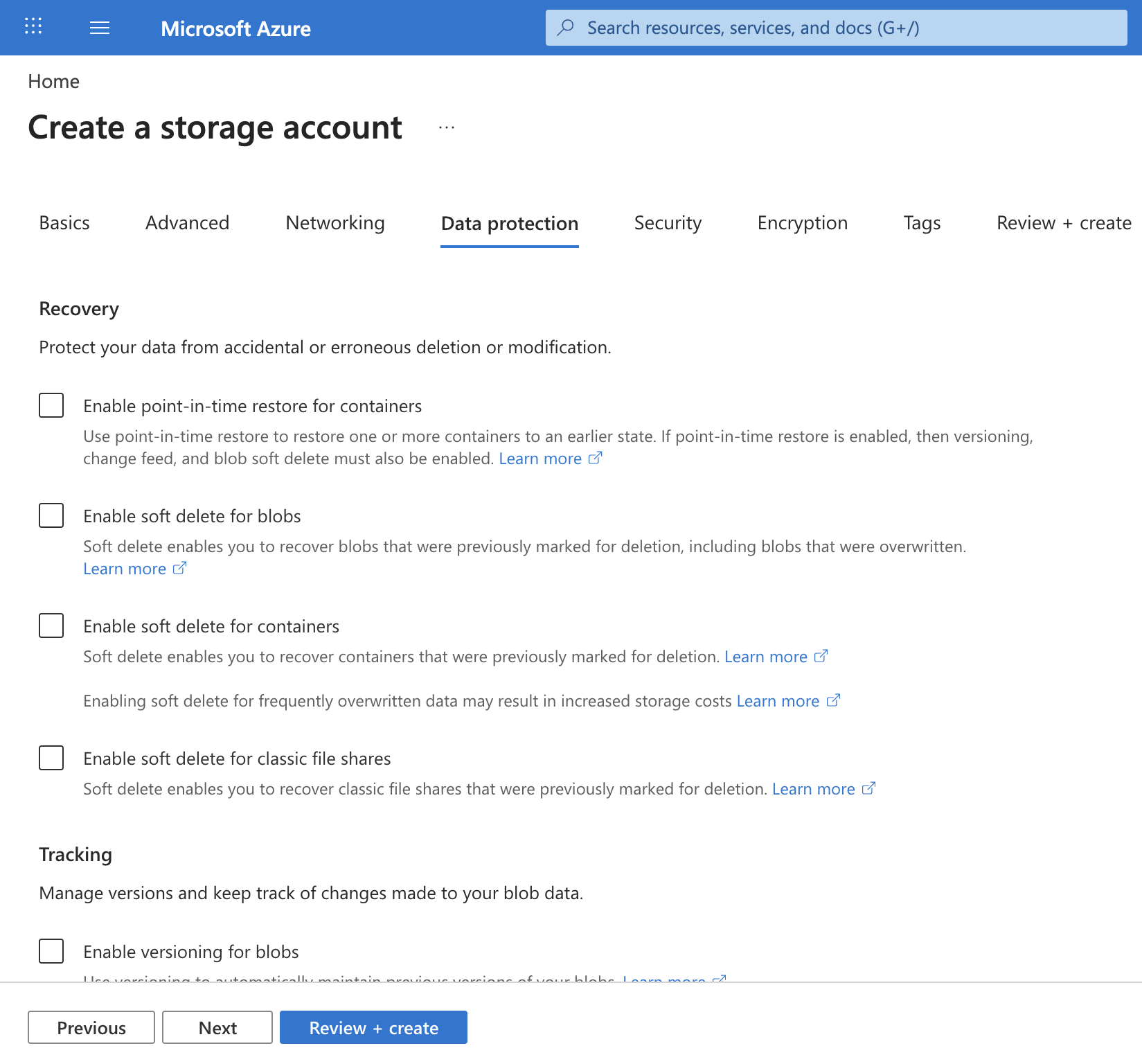Switch to the Basics tab
This screenshot has height=1064, width=1142.
tap(64, 223)
